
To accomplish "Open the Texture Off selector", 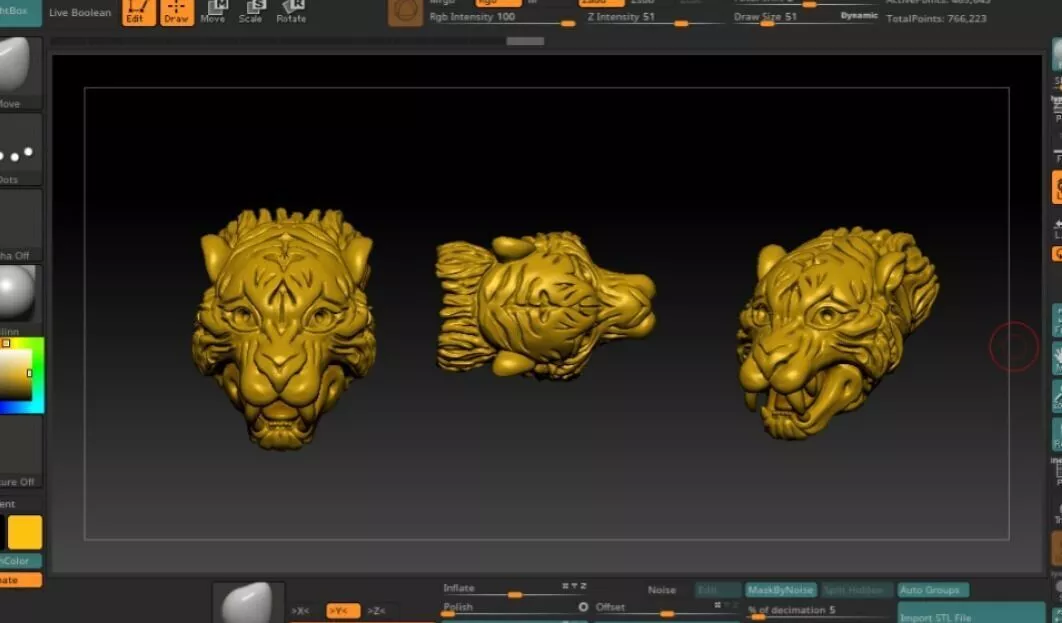I will (20, 451).
